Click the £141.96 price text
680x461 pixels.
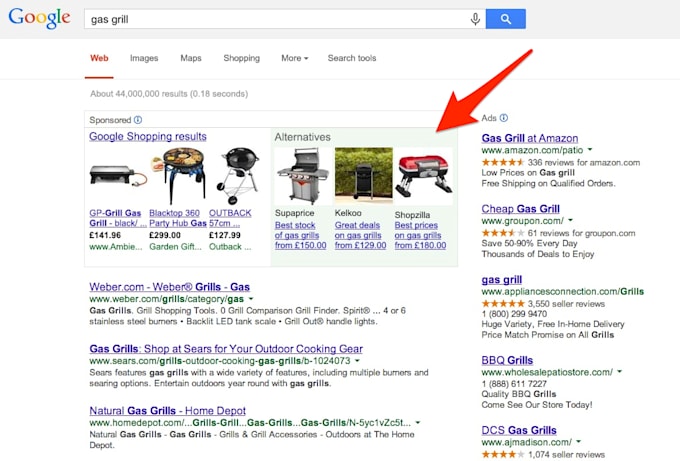(x=105, y=235)
